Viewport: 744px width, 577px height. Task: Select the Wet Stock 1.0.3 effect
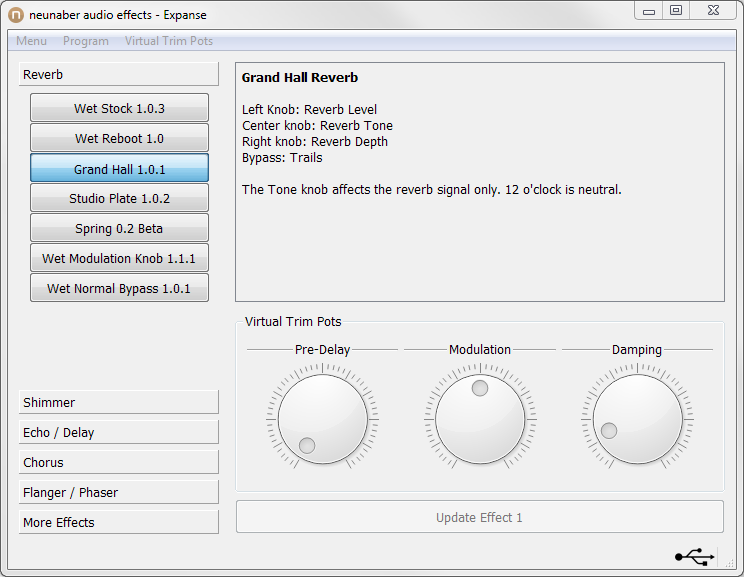(120, 108)
